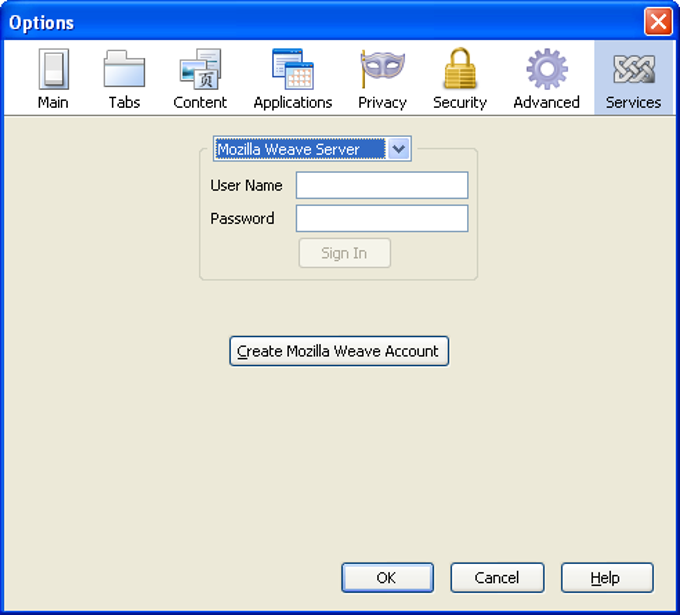
Task: Expand the Mozilla Weave Server dropdown
Action: 312,149
